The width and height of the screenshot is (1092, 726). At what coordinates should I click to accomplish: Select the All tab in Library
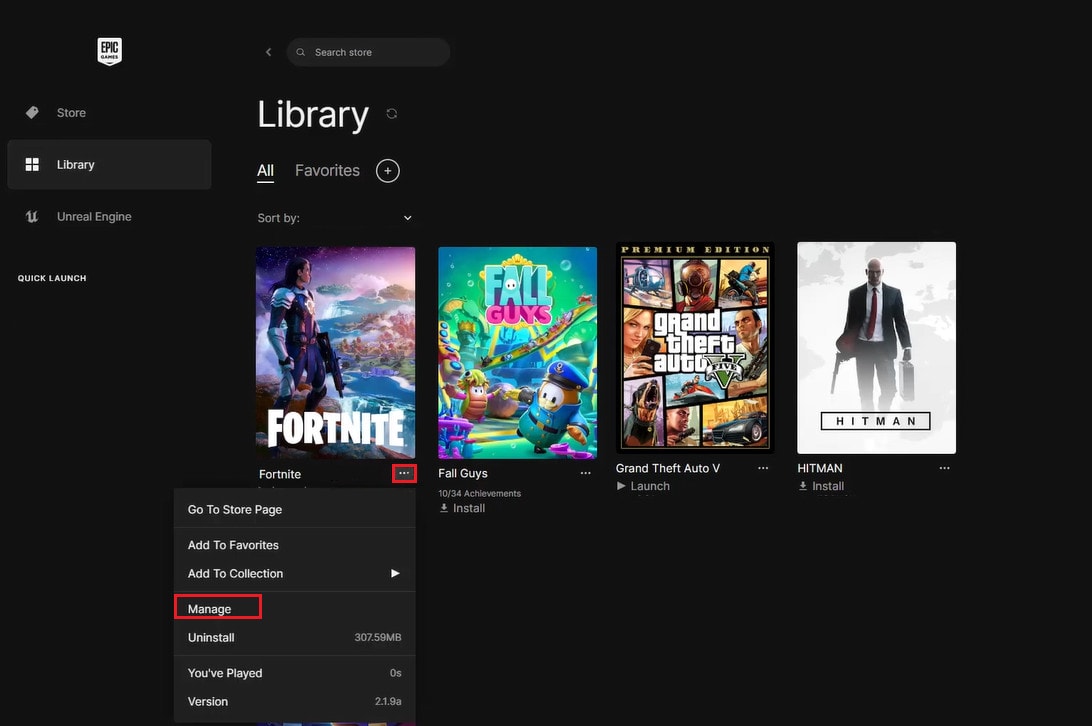[265, 170]
